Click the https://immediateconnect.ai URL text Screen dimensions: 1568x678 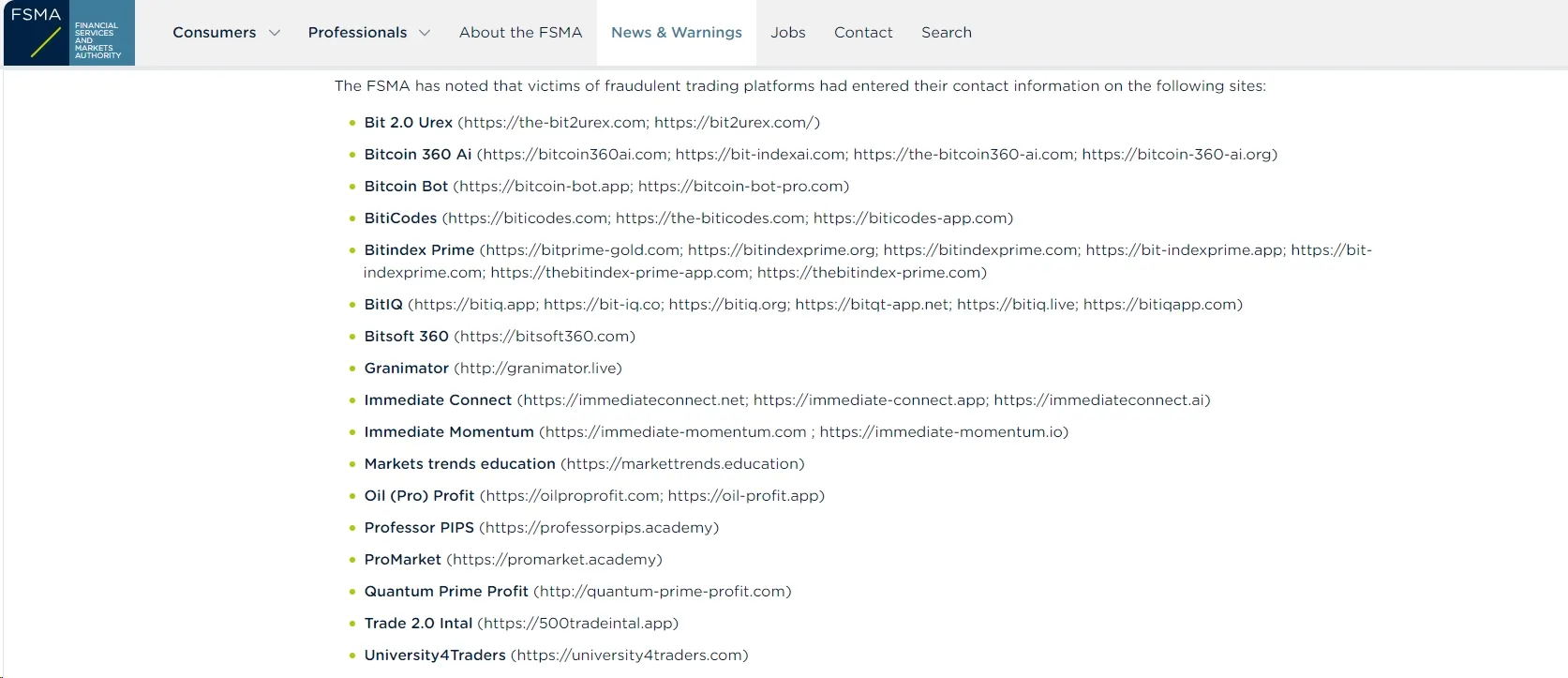tap(1099, 400)
